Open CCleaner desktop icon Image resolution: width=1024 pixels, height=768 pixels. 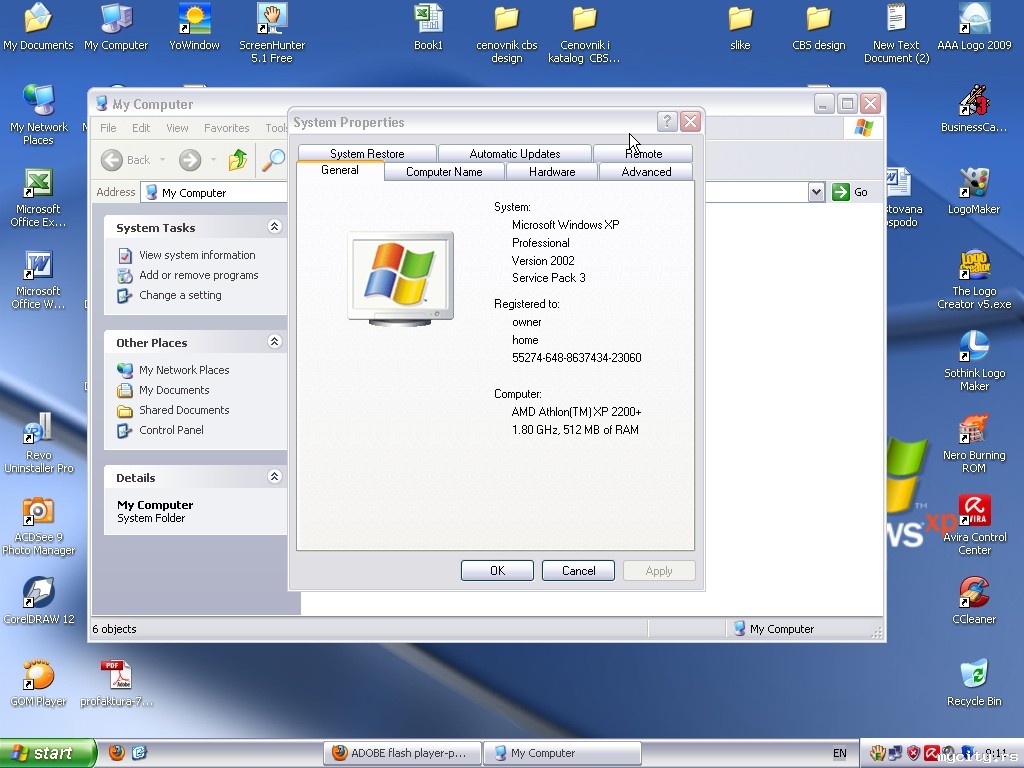(x=973, y=594)
